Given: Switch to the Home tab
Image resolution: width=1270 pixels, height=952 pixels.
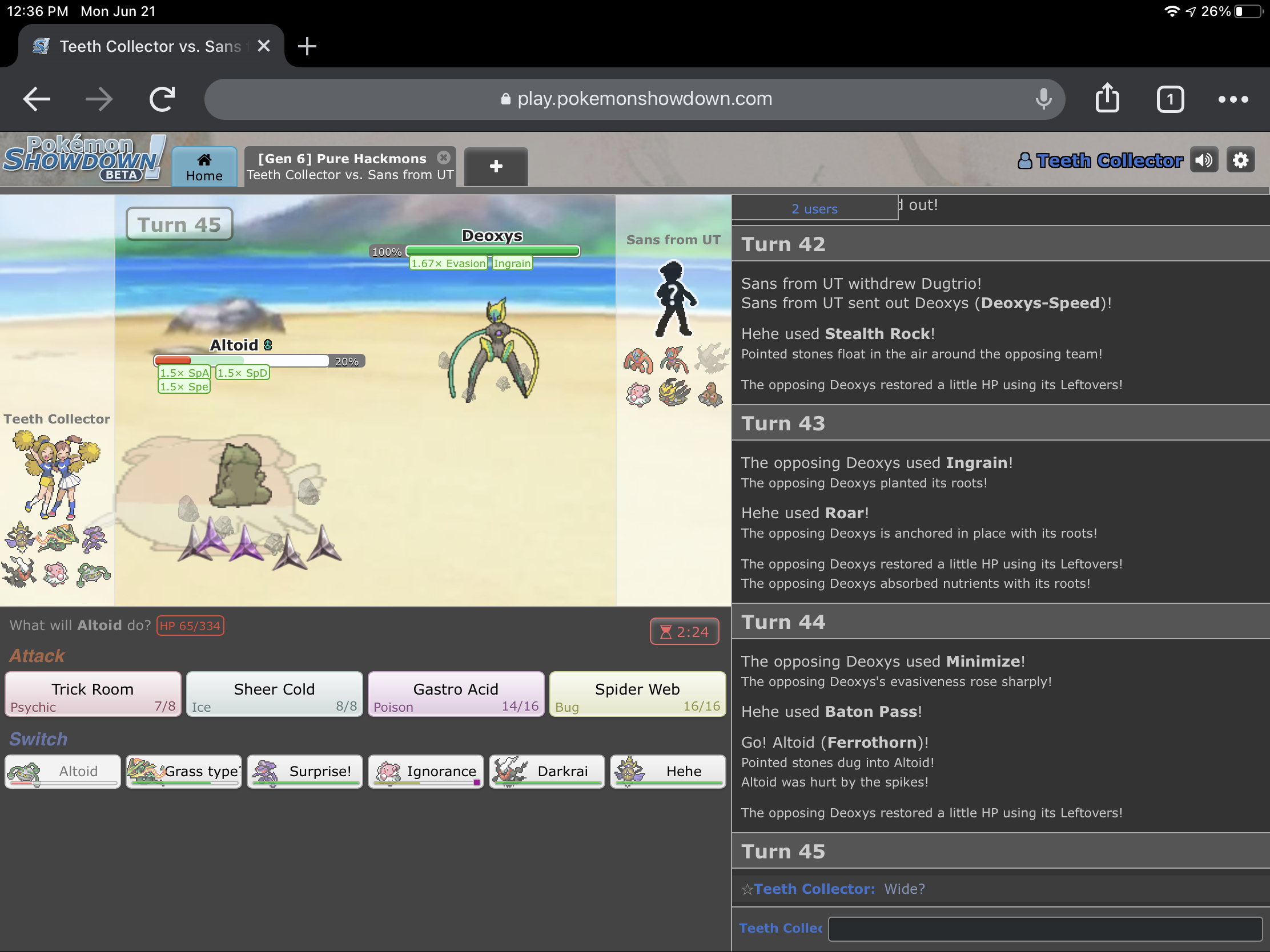Looking at the screenshot, I should tap(204, 167).
